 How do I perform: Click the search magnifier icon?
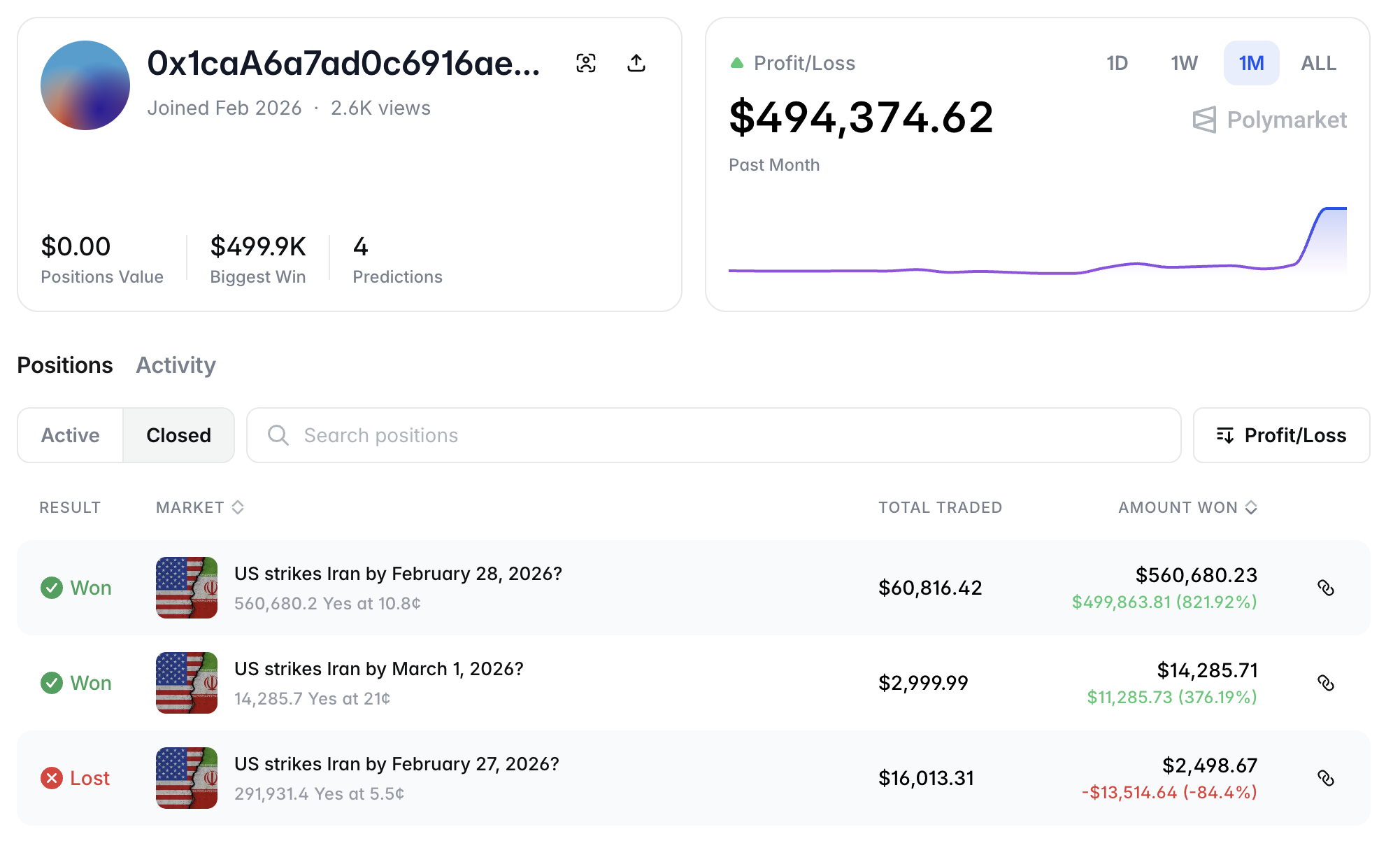point(278,435)
